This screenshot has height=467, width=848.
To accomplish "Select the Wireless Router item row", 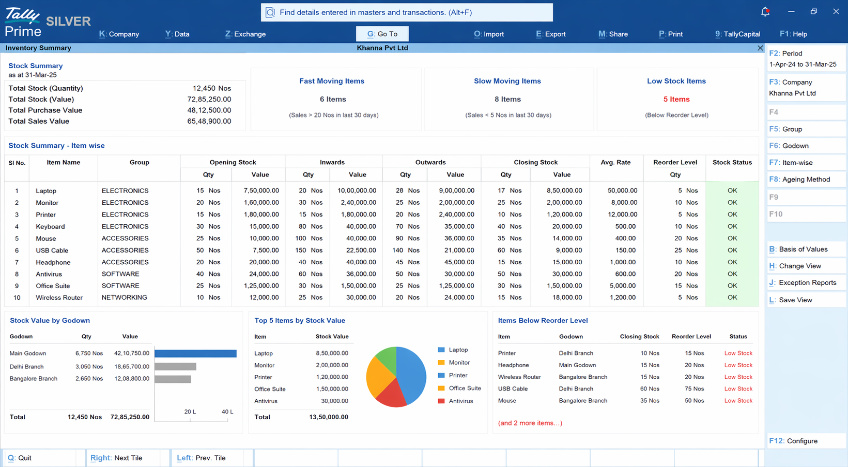I will point(59,298).
